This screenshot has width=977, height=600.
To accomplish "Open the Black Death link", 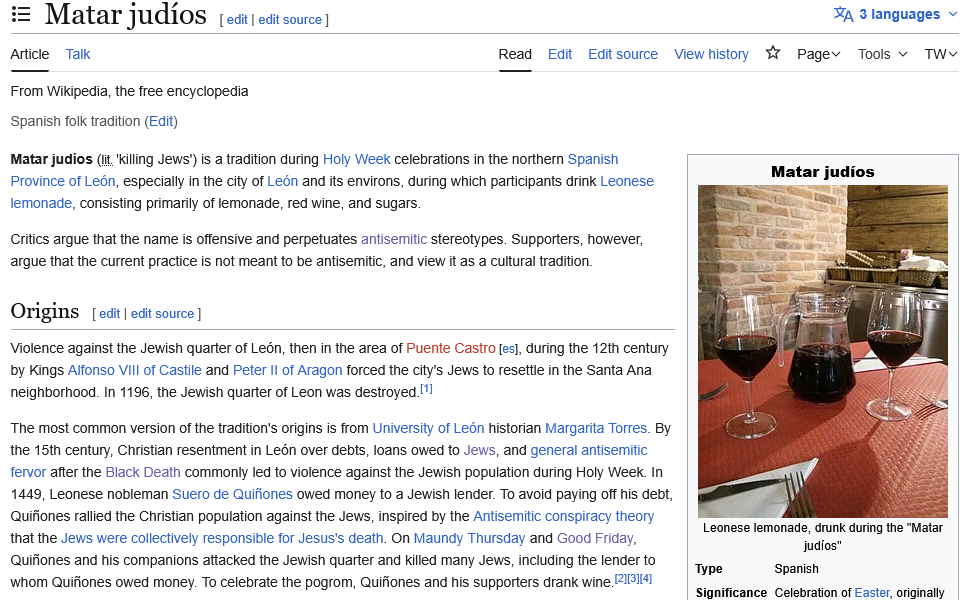I will [x=143, y=472].
